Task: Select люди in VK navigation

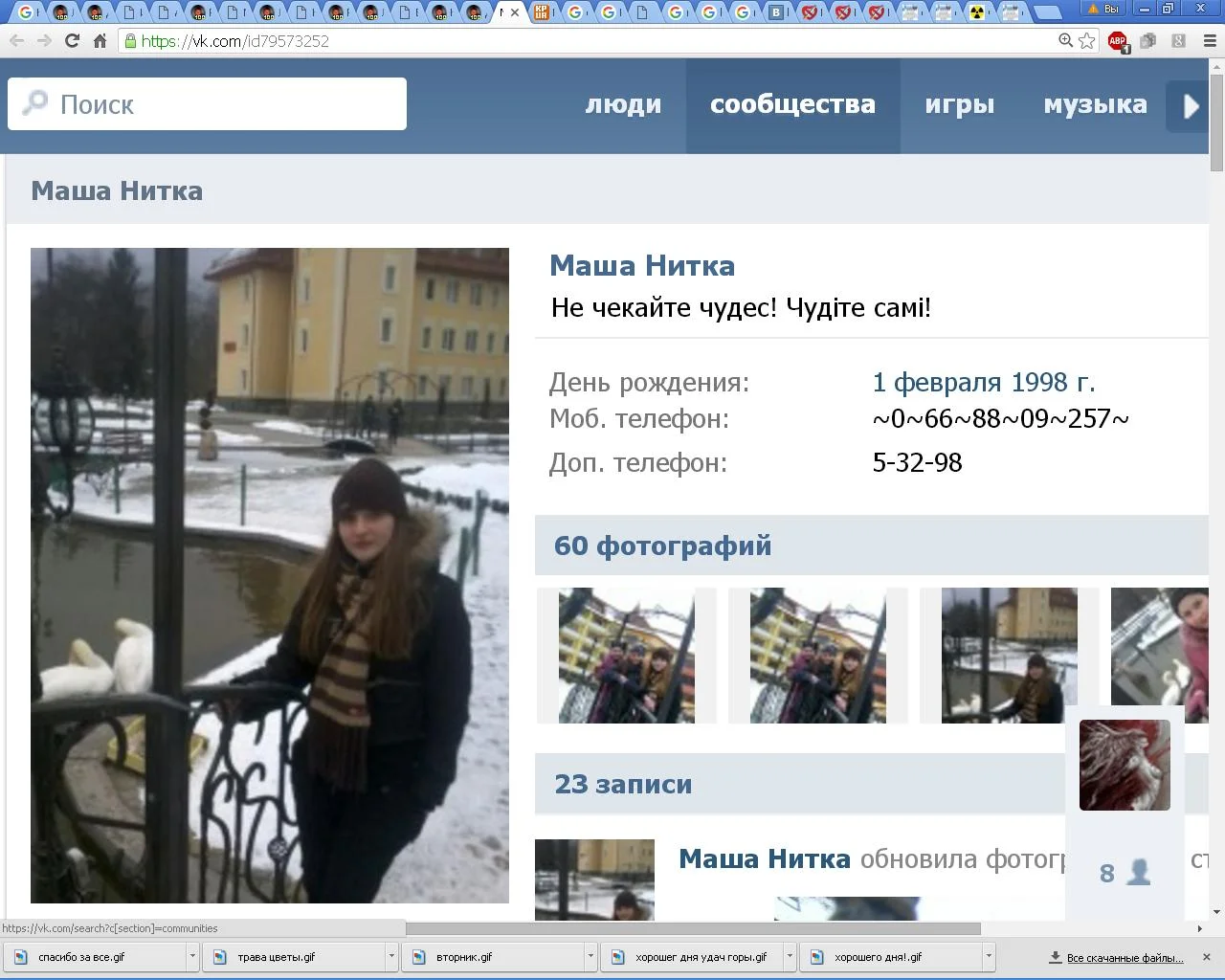Action: tap(623, 105)
